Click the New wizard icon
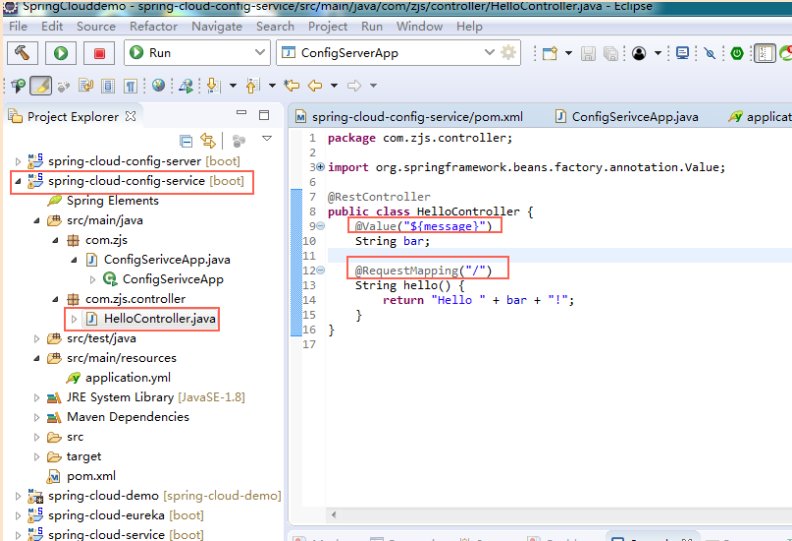Image resolution: width=792 pixels, height=541 pixels. tap(550, 53)
